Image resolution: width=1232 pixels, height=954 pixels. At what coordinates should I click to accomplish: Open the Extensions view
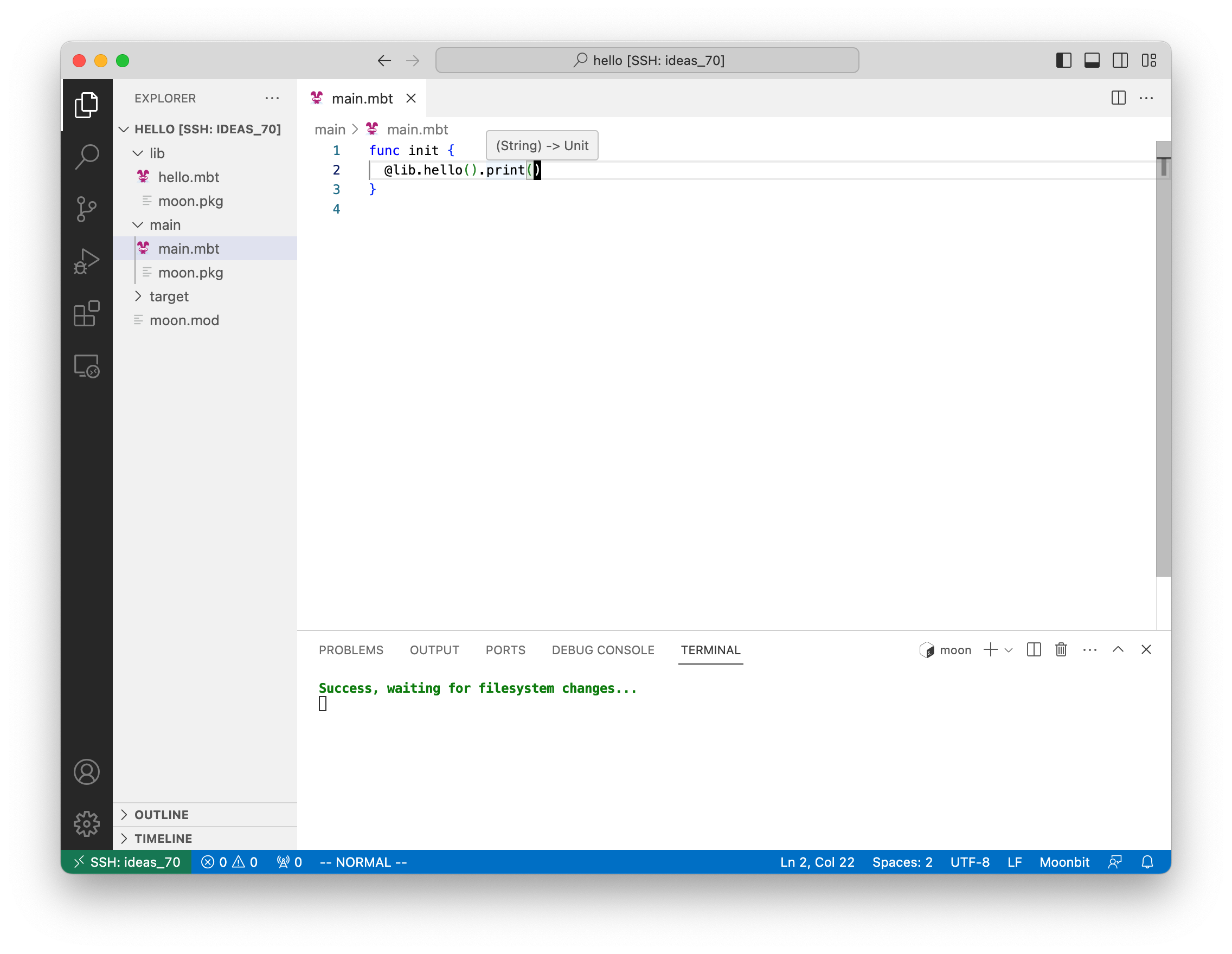coord(86,314)
